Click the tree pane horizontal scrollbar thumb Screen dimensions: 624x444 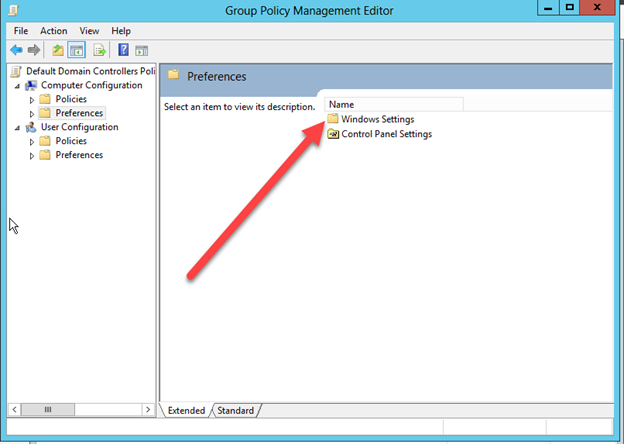point(48,409)
